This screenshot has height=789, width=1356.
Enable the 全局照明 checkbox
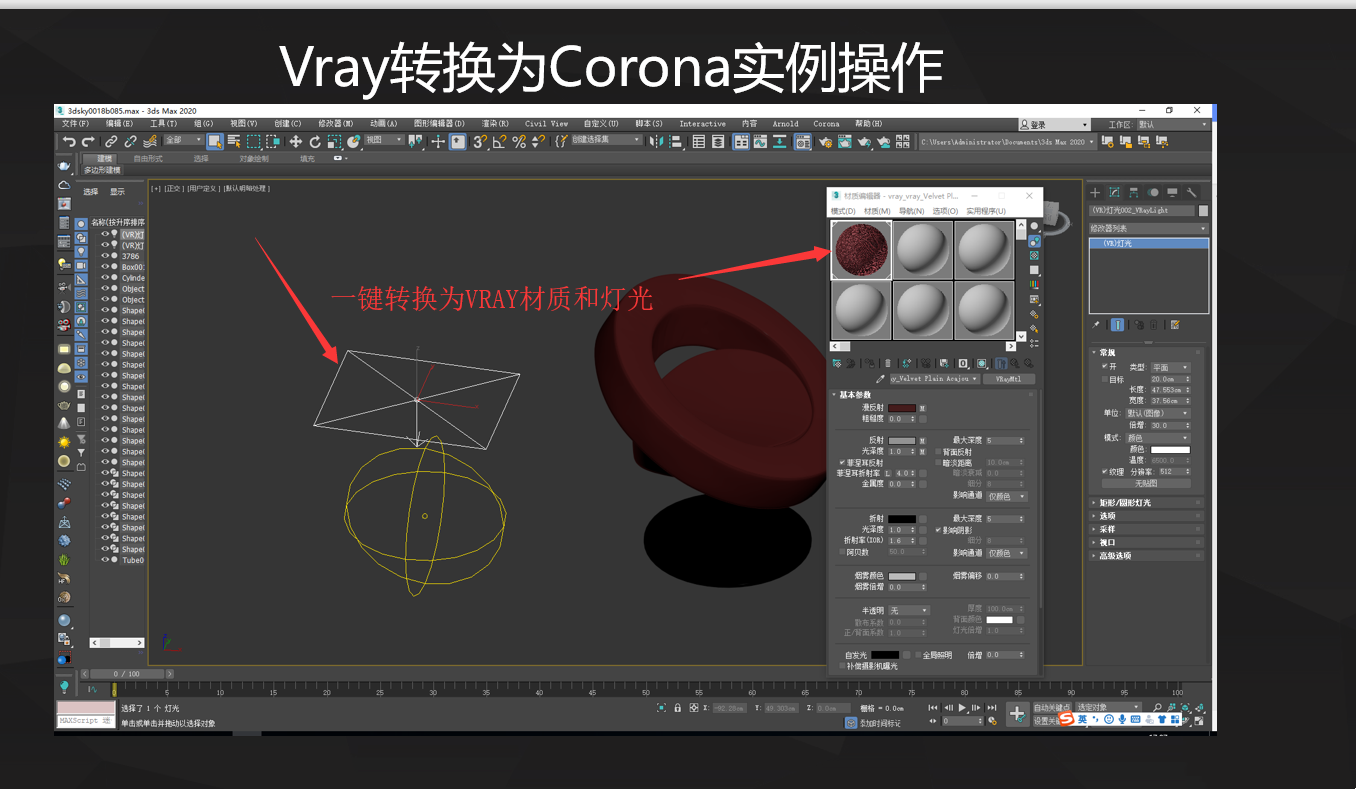[918, 655]
